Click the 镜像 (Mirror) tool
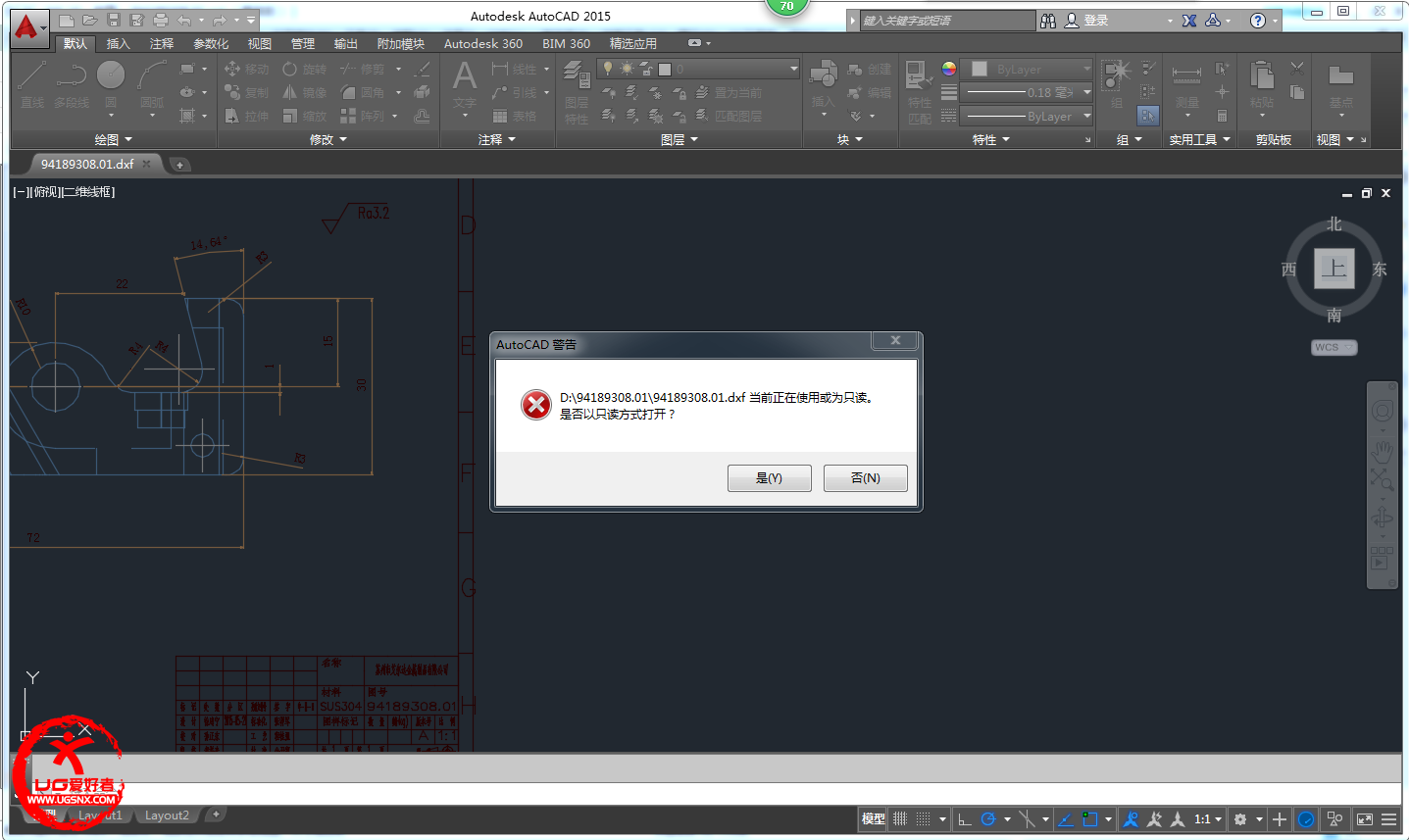Screen dimensions: 1409x840 [x=305, y=92]
